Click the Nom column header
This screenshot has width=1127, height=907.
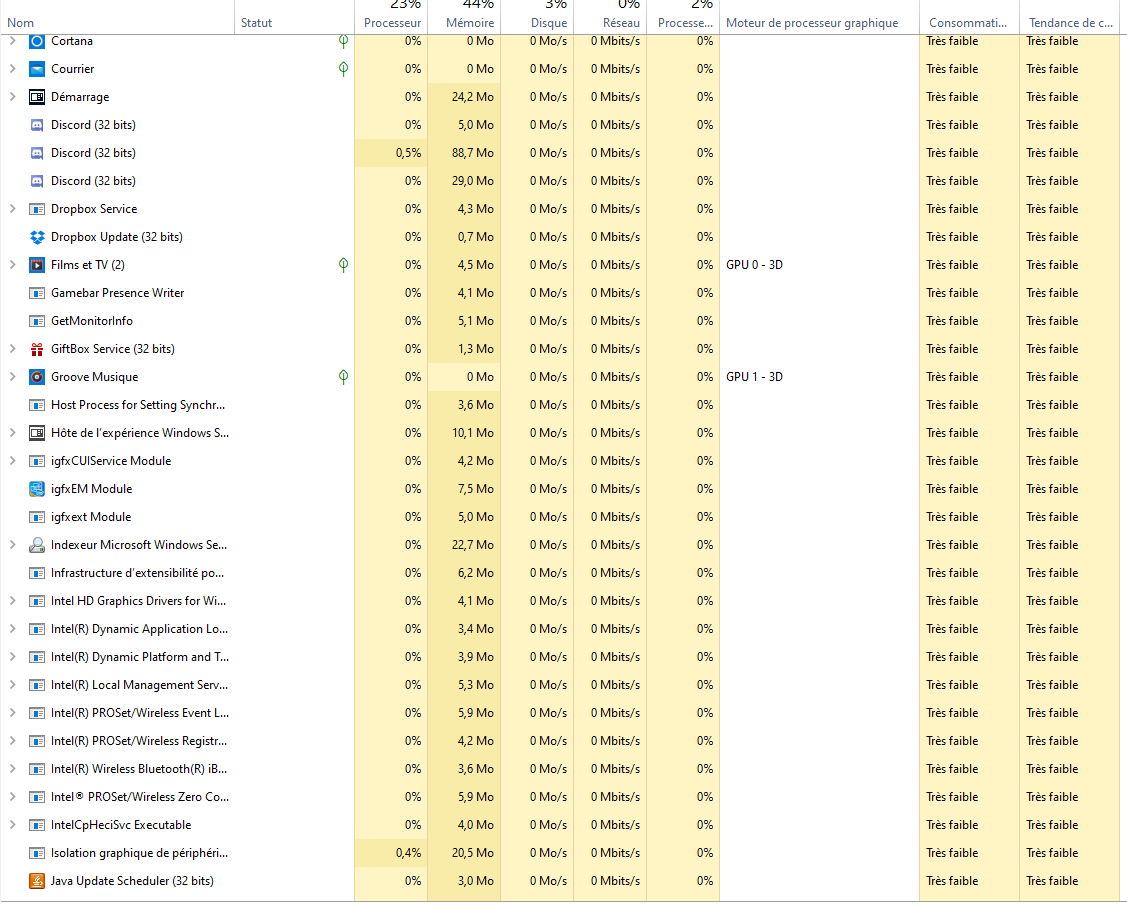pyautogui.click(x=21, y=22)
